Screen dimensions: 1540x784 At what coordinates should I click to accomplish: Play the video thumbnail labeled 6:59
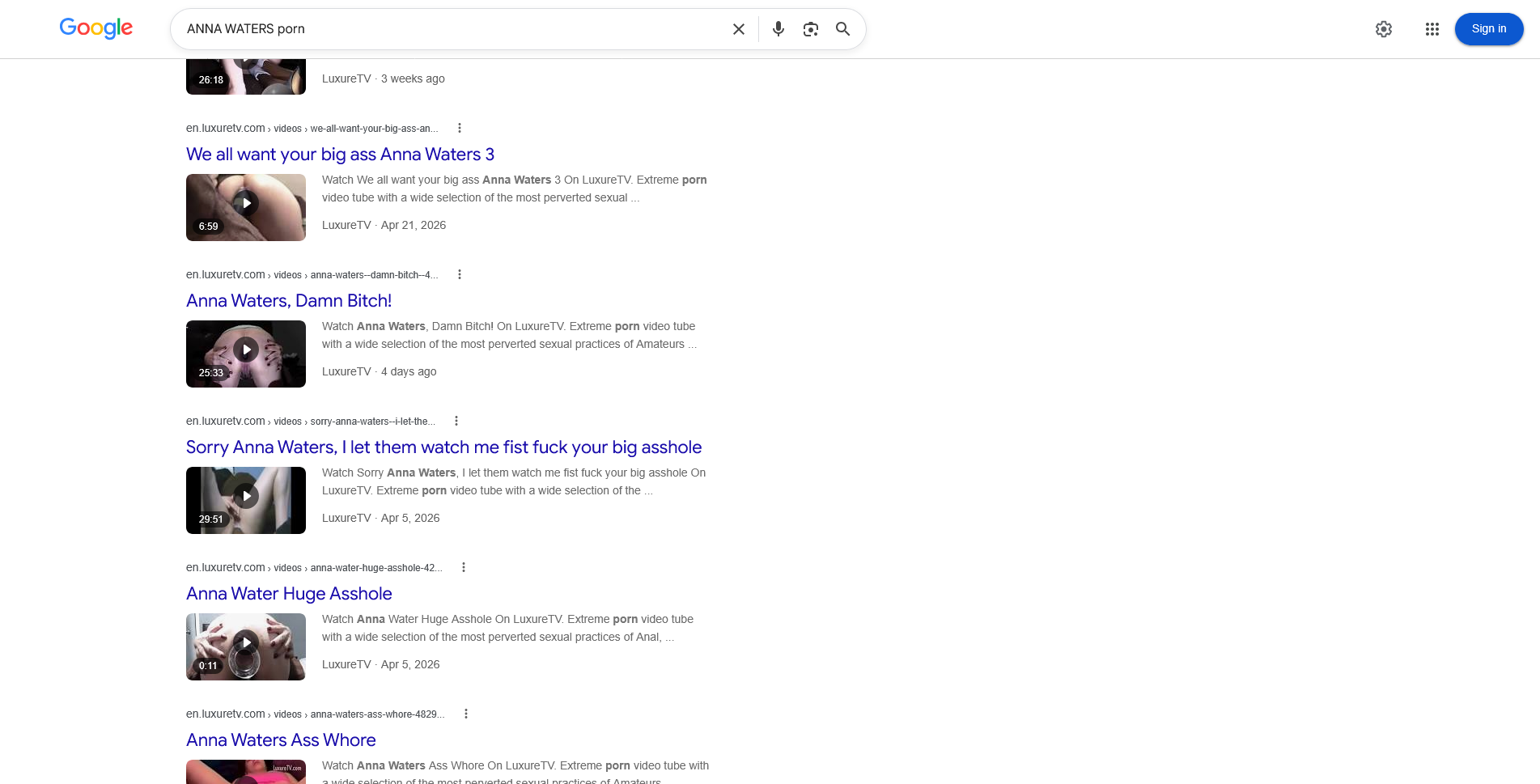tap(246, 207)
